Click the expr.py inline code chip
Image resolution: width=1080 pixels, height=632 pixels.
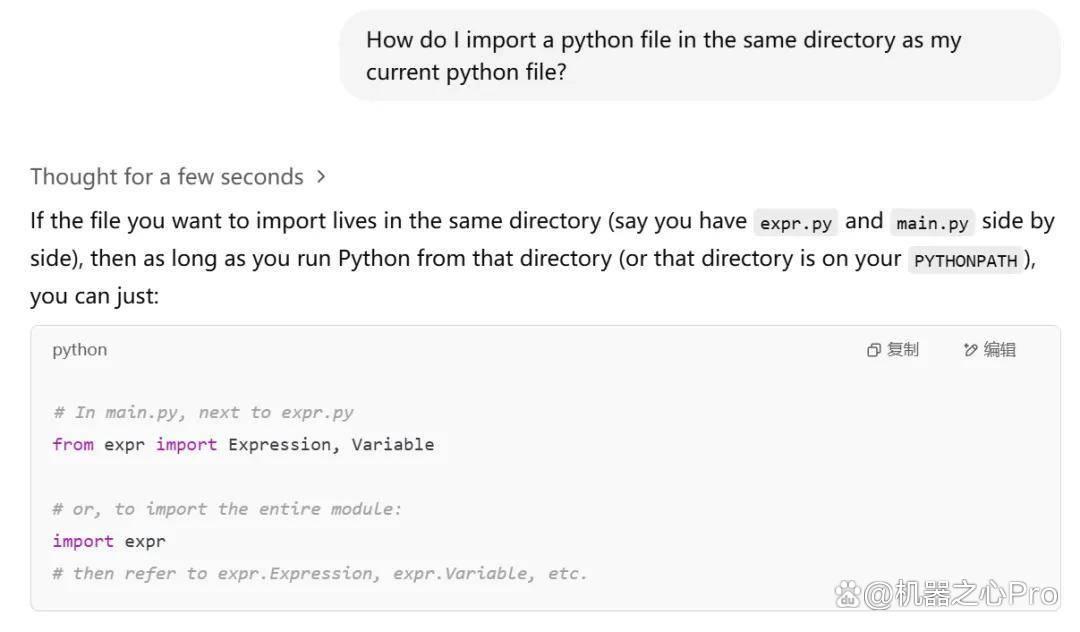[796, 223]
